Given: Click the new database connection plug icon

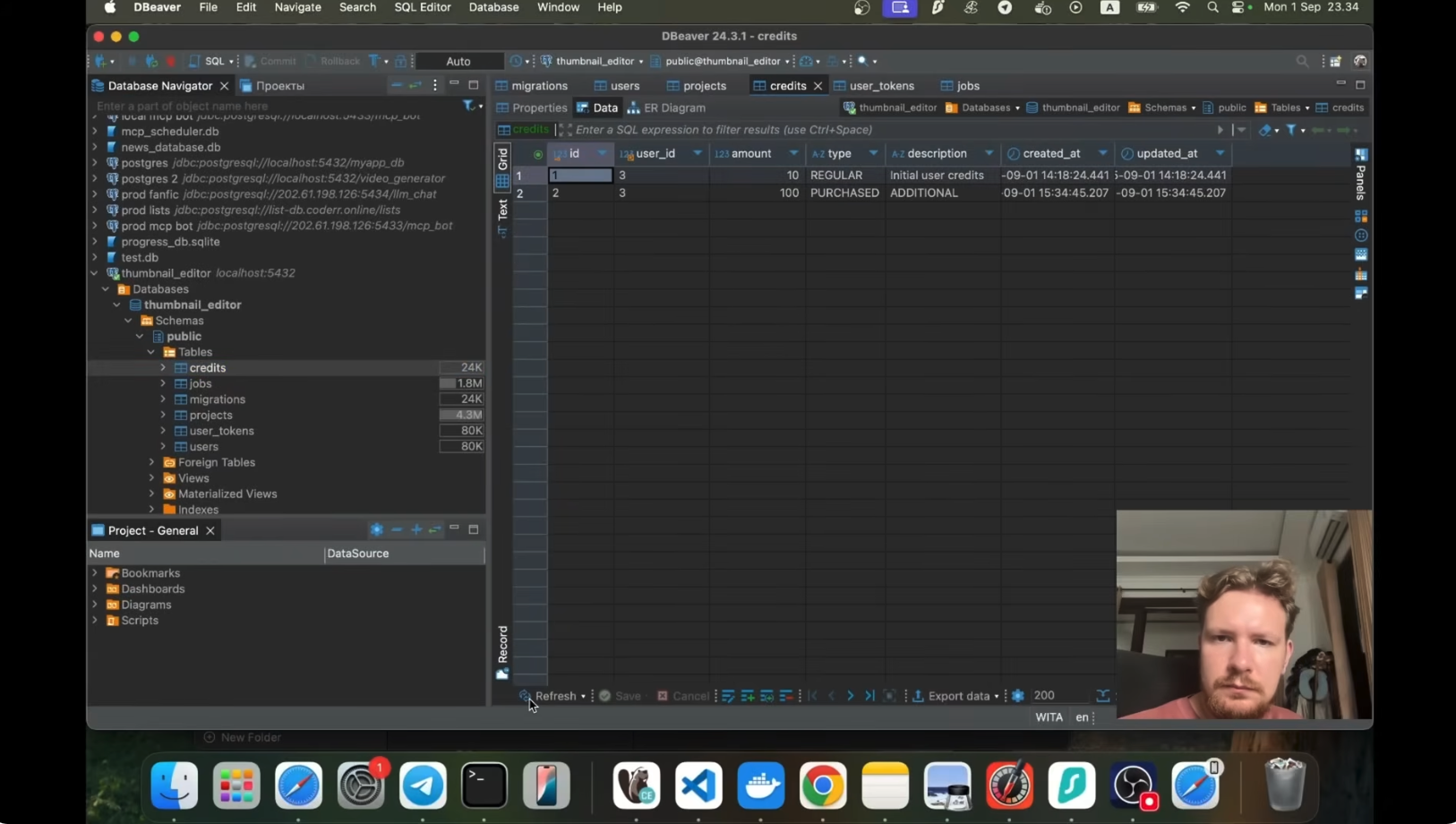Looking at the screenshot, I should click(x=101, y=62).
